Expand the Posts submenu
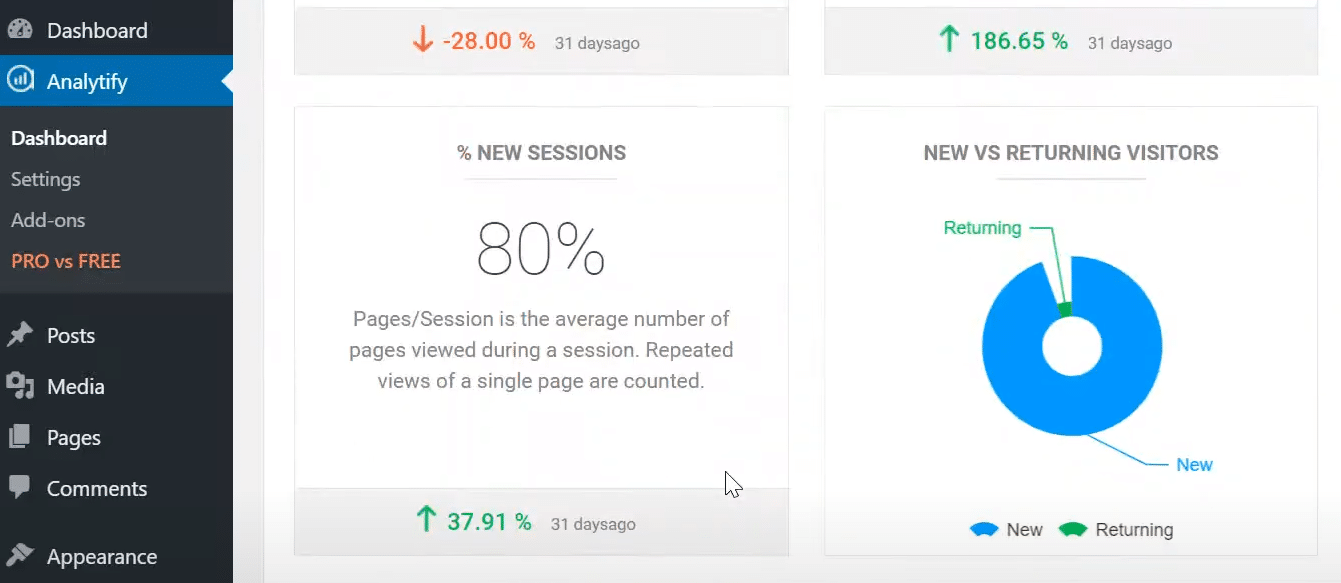This screenshot has width=1341, height=583. [70, 335]
